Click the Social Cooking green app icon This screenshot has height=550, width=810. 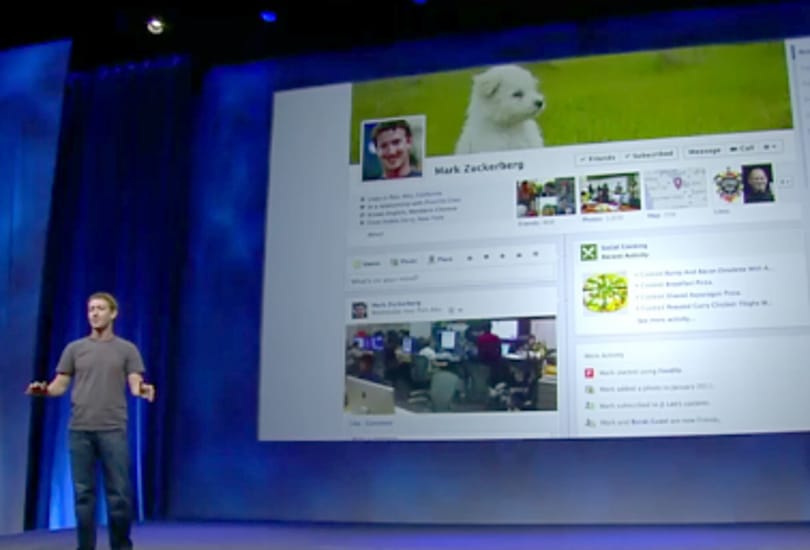pyautogui.click(x=588, y=252)
